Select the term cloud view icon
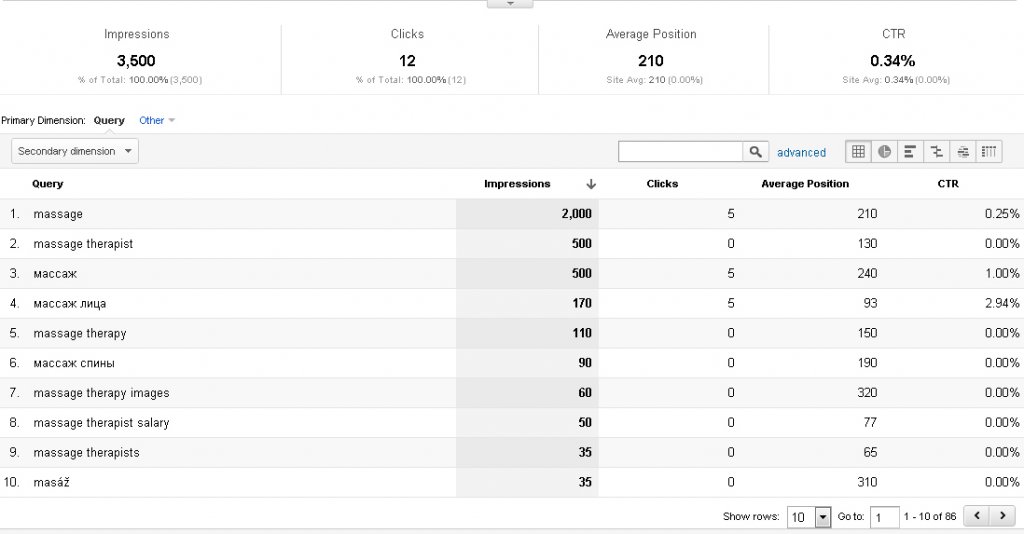 point(963,152)
